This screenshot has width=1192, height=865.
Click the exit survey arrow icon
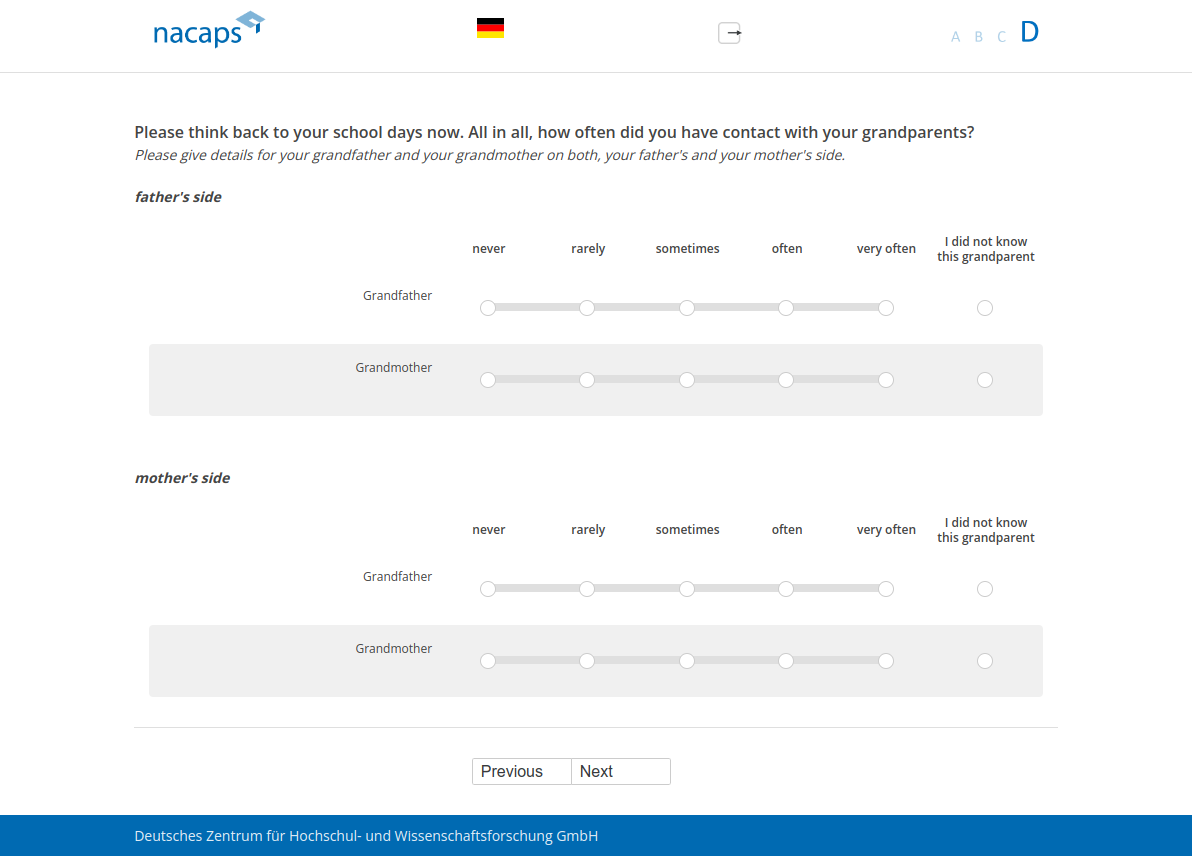[x=730, y=33]
